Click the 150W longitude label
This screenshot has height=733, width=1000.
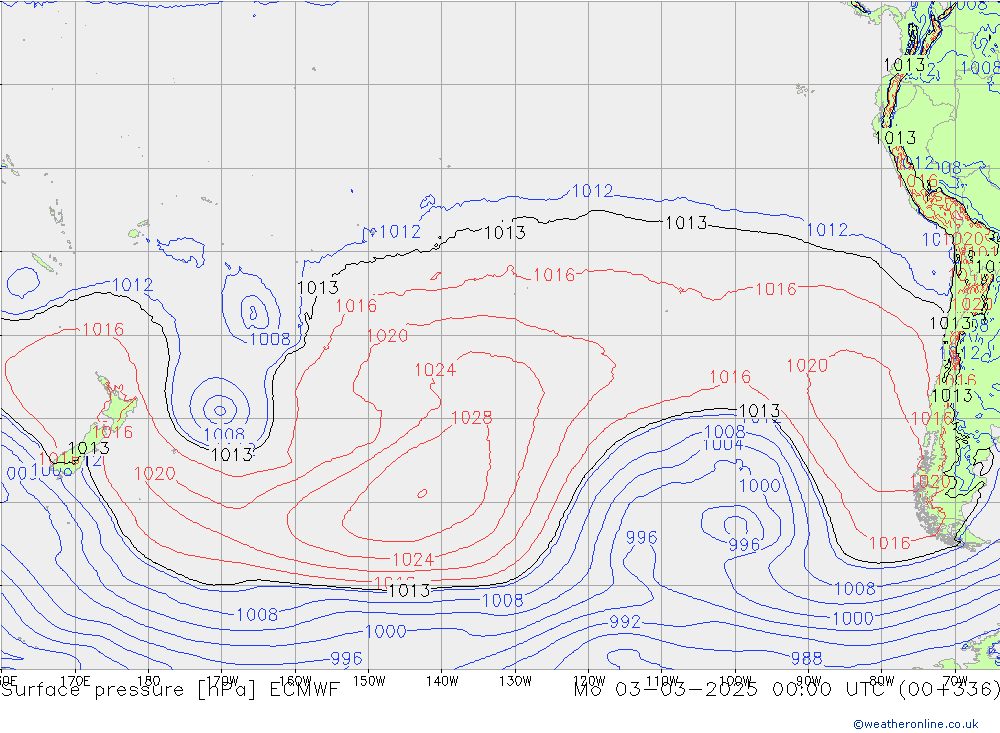click(369, 681)
